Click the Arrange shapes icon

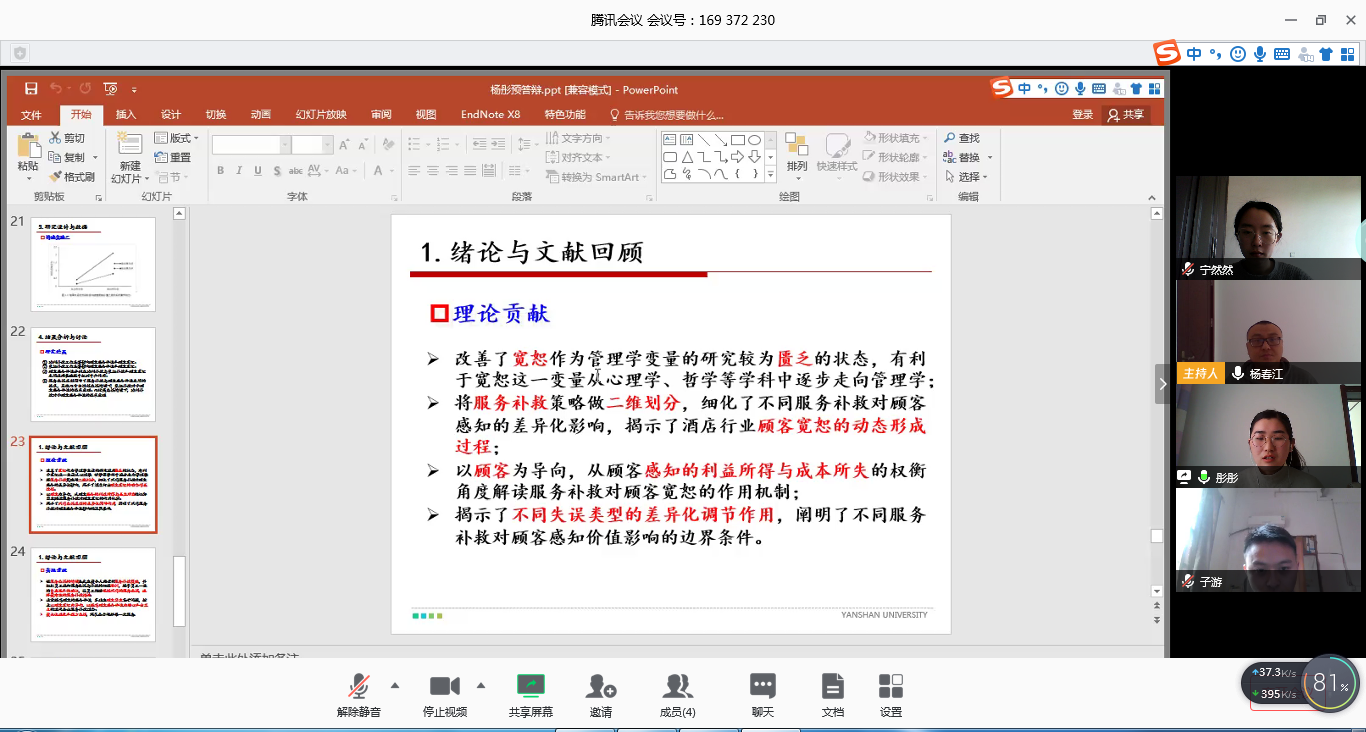coord(797,151)
